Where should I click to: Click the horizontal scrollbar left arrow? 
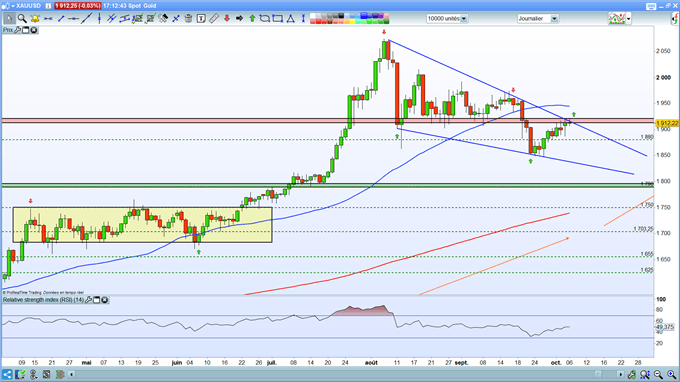[x=72, y=374]
